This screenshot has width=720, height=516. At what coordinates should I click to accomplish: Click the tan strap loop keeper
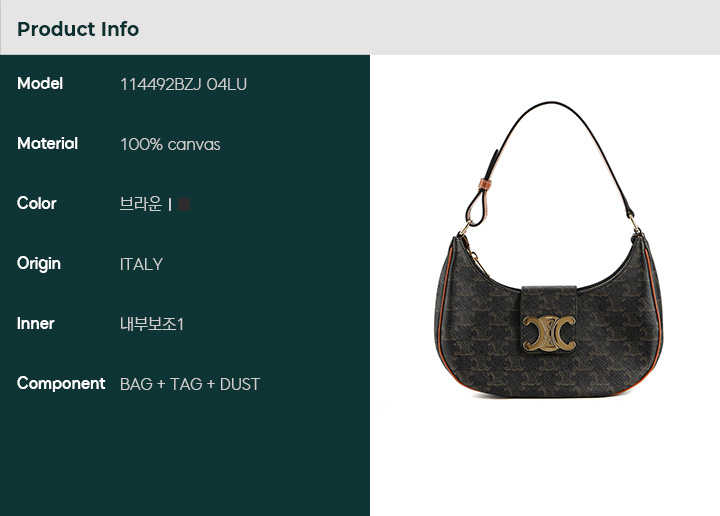[x=484, y=183]
